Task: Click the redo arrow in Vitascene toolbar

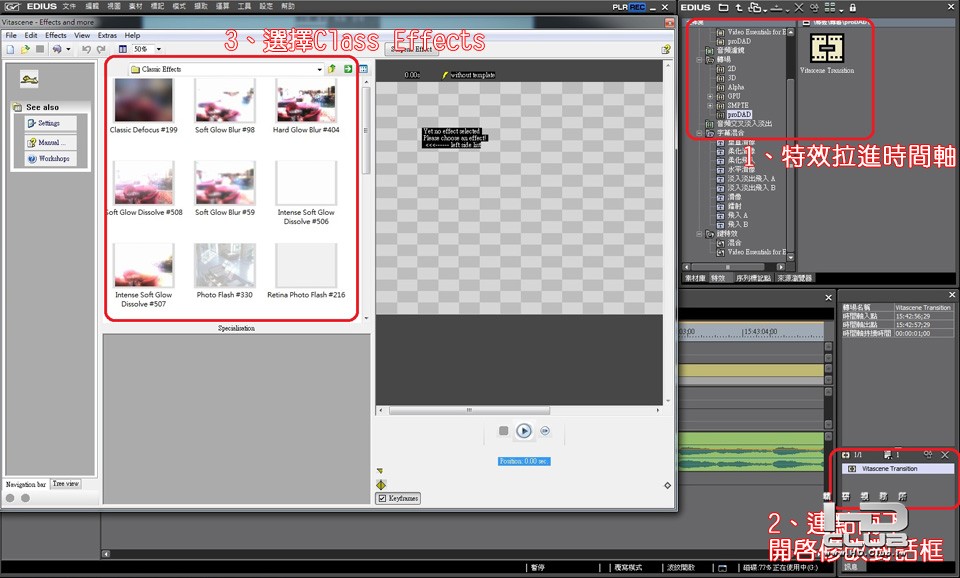Action: point(101,49)
